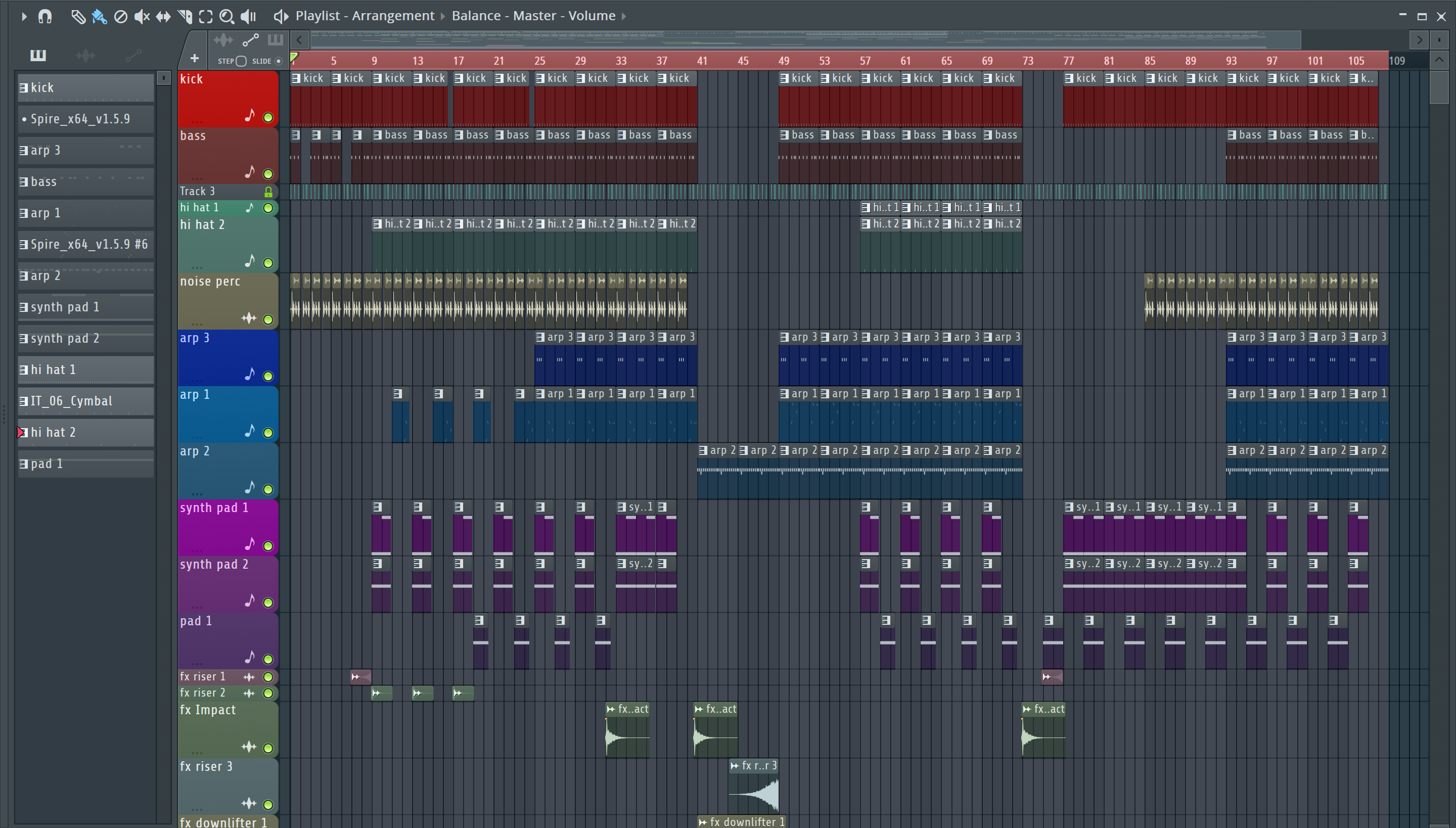Viewport: 1456px width, 828px height.
Task: Unlock Track 3 padlock
Action: [x=268, y=192]
